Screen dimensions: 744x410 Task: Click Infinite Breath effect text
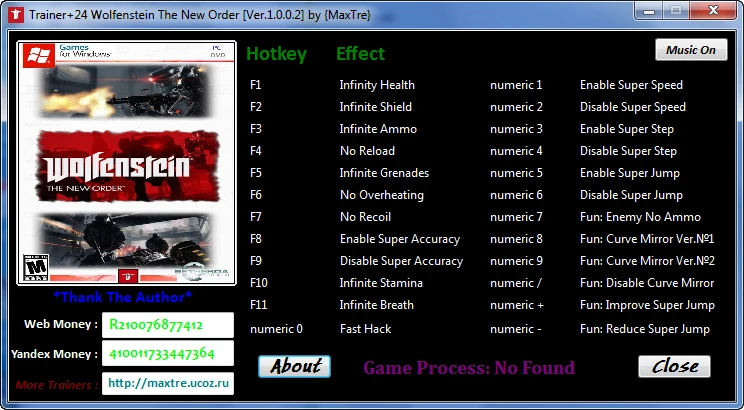(x=377, y=305)
